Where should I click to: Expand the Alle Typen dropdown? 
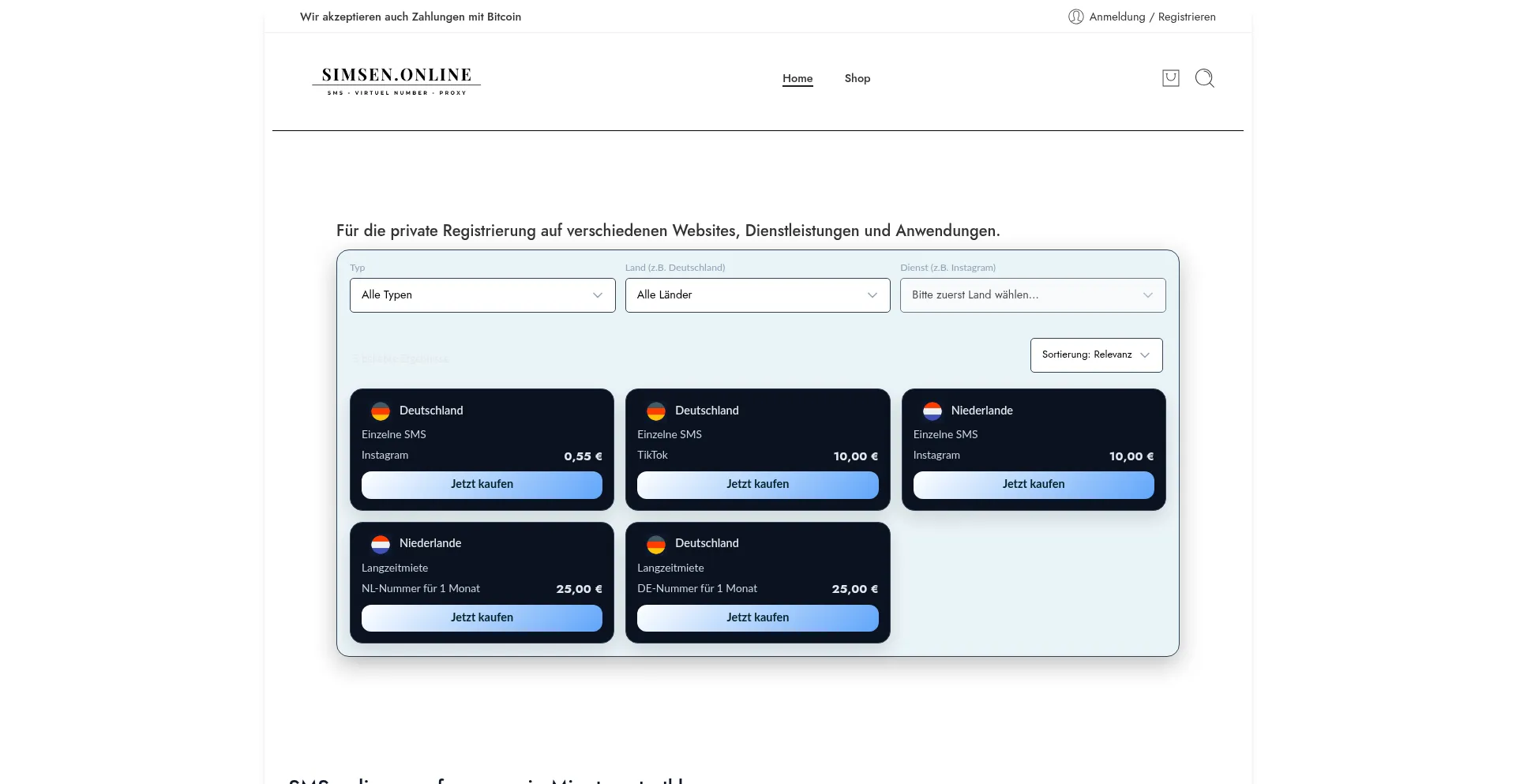click(482, 295)
